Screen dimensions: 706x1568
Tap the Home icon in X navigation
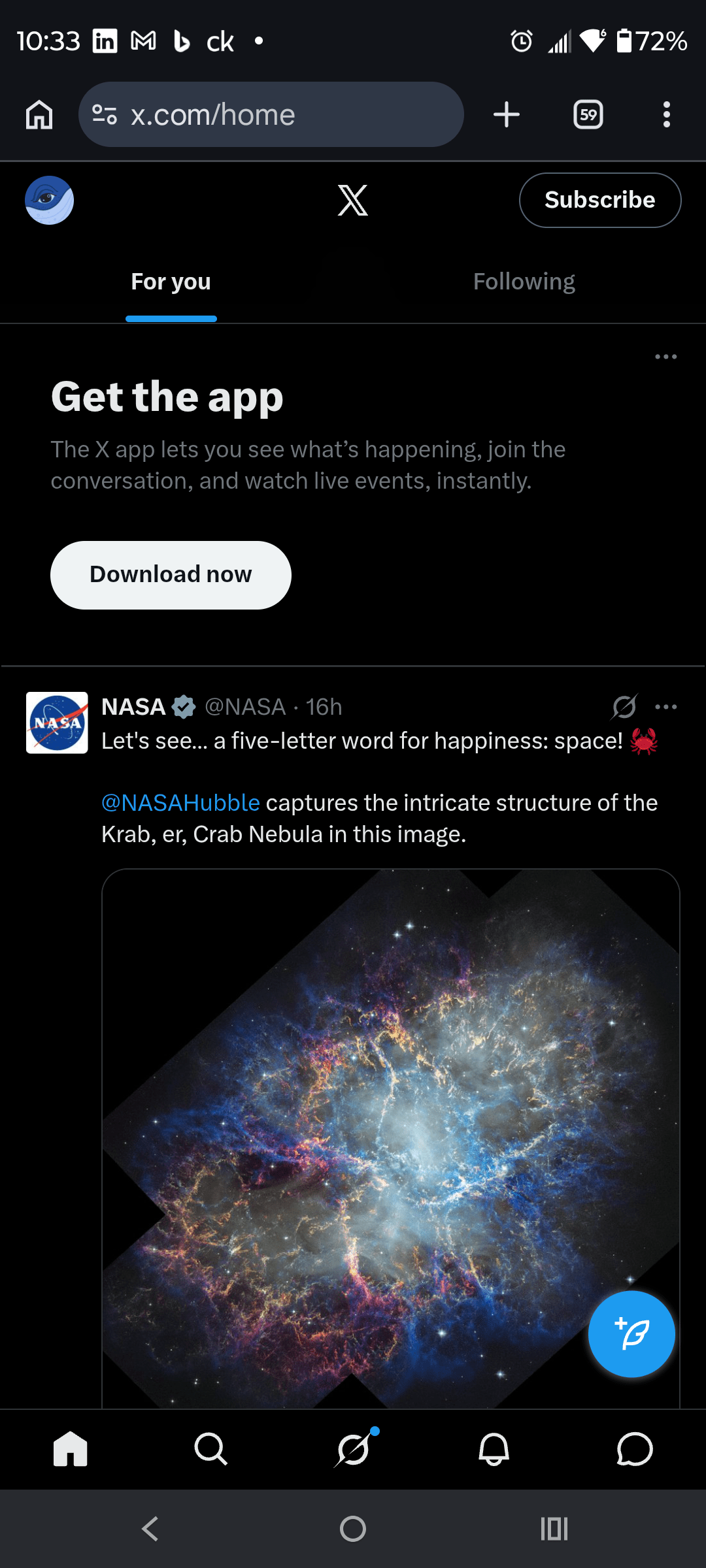click(71, 1449)
